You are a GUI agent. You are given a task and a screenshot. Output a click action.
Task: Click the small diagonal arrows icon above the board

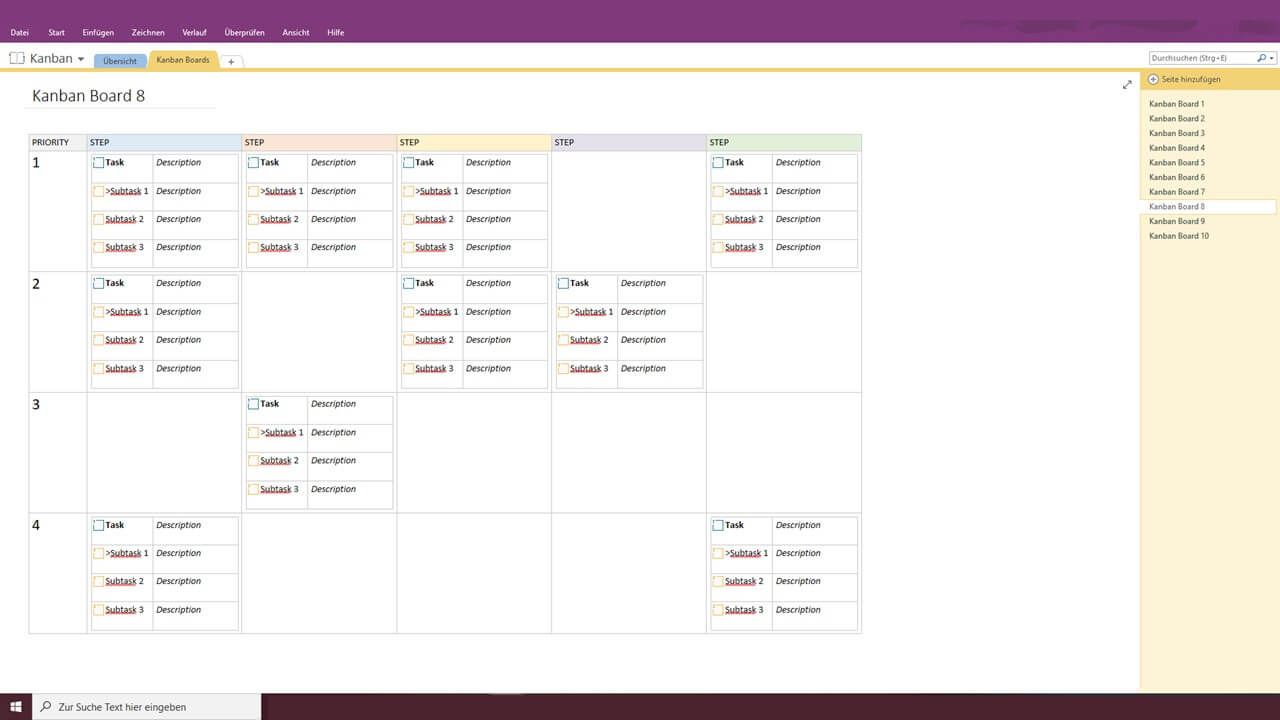tap(1127, 85)
